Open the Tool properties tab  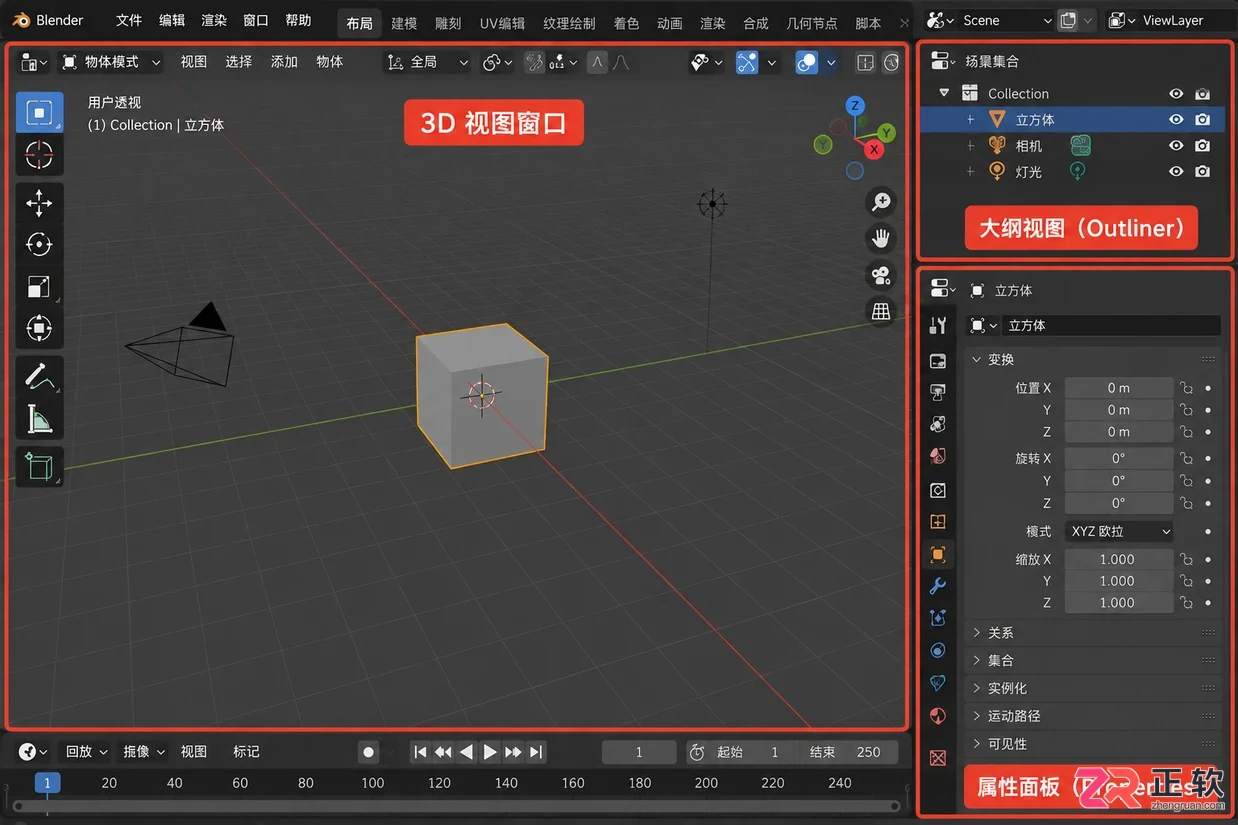click(938, 326)
